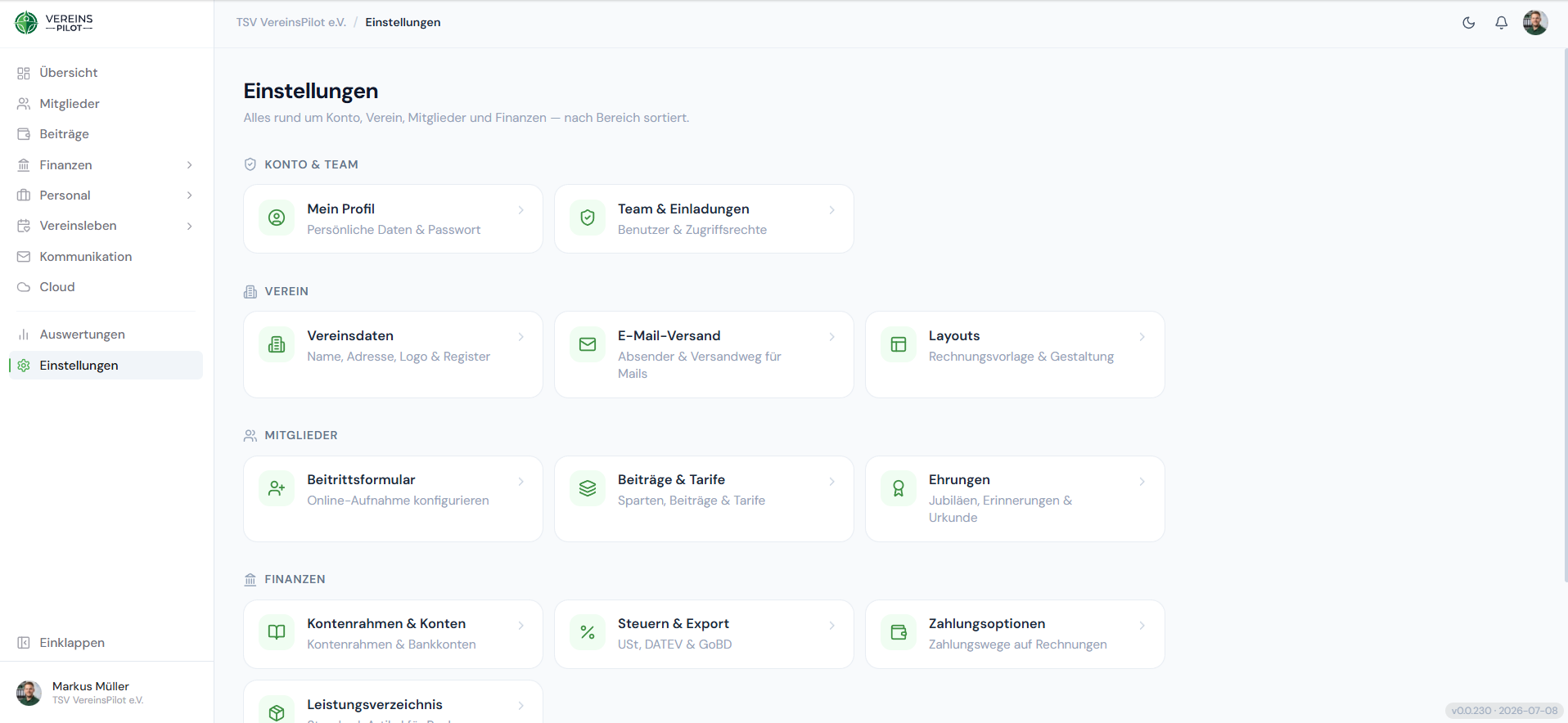Image resolution: width=1568 pixels, height=723 pixels.
Task: Click TSV VereinsPilot e.V. breadcrumb
Action: (x=291, y=22)
